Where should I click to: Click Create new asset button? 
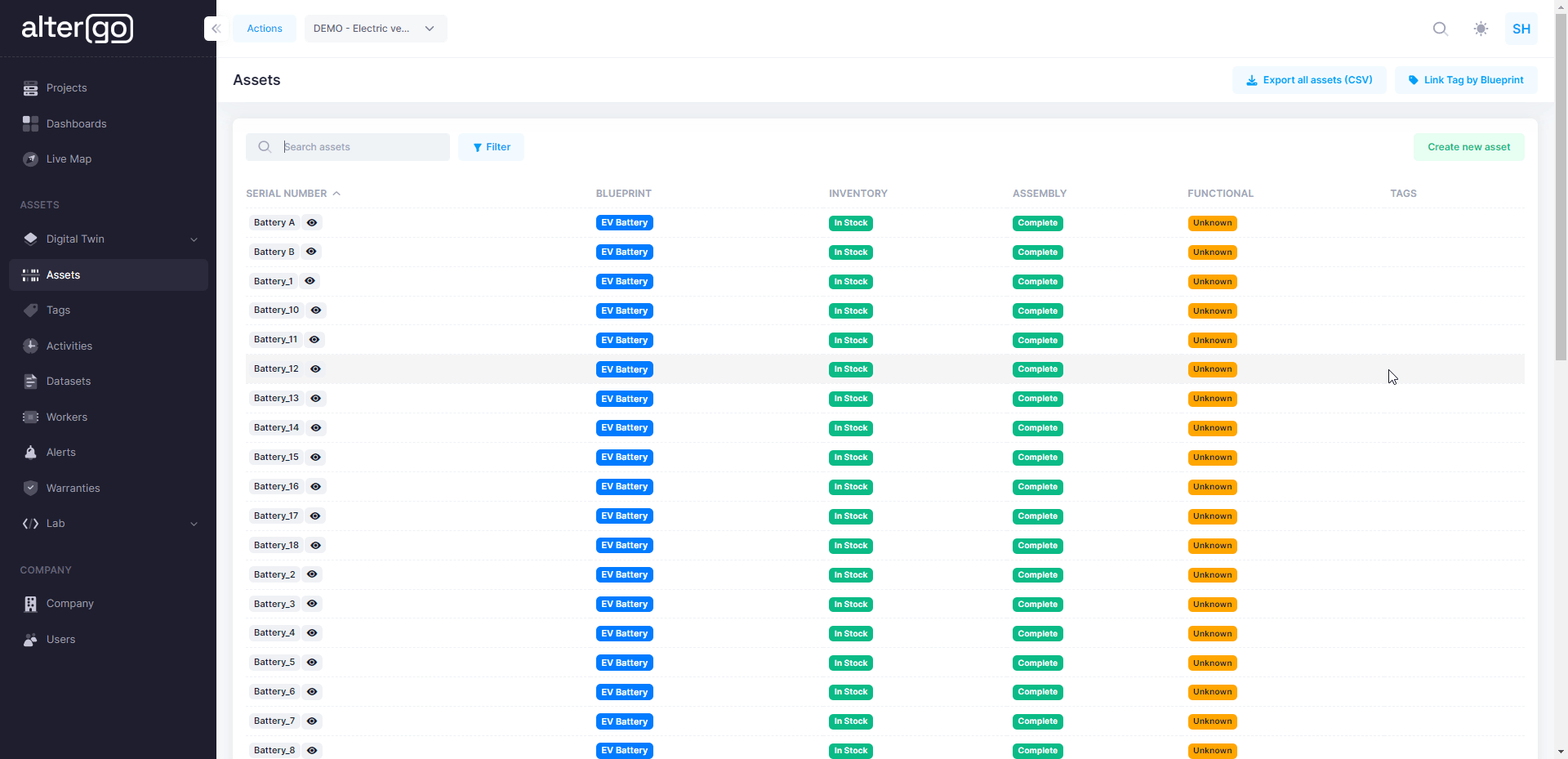click(x=1468, y=147)
